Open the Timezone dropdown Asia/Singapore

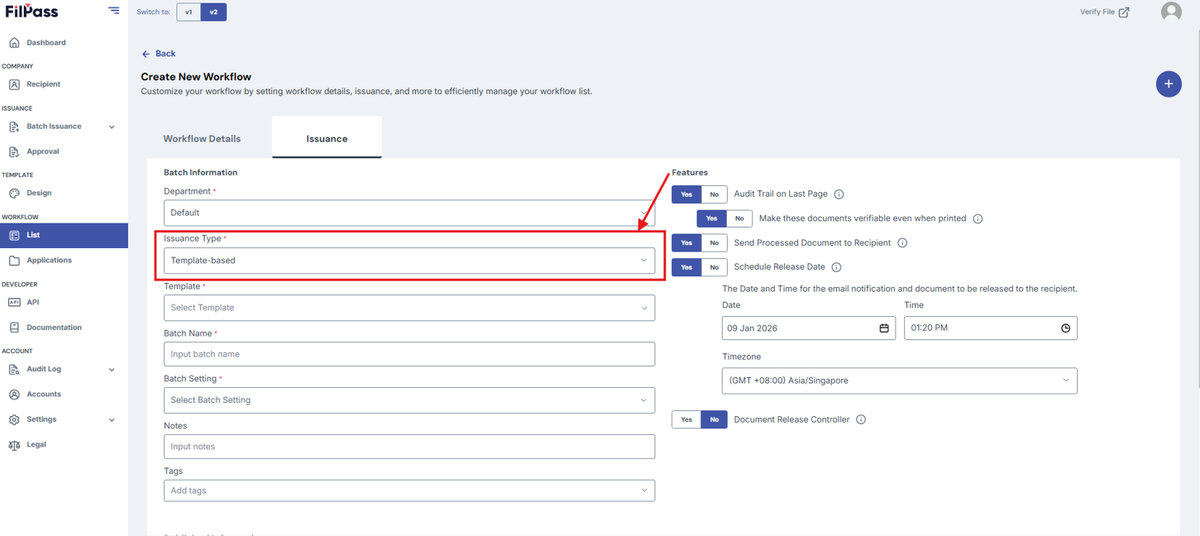coord(899,380)
